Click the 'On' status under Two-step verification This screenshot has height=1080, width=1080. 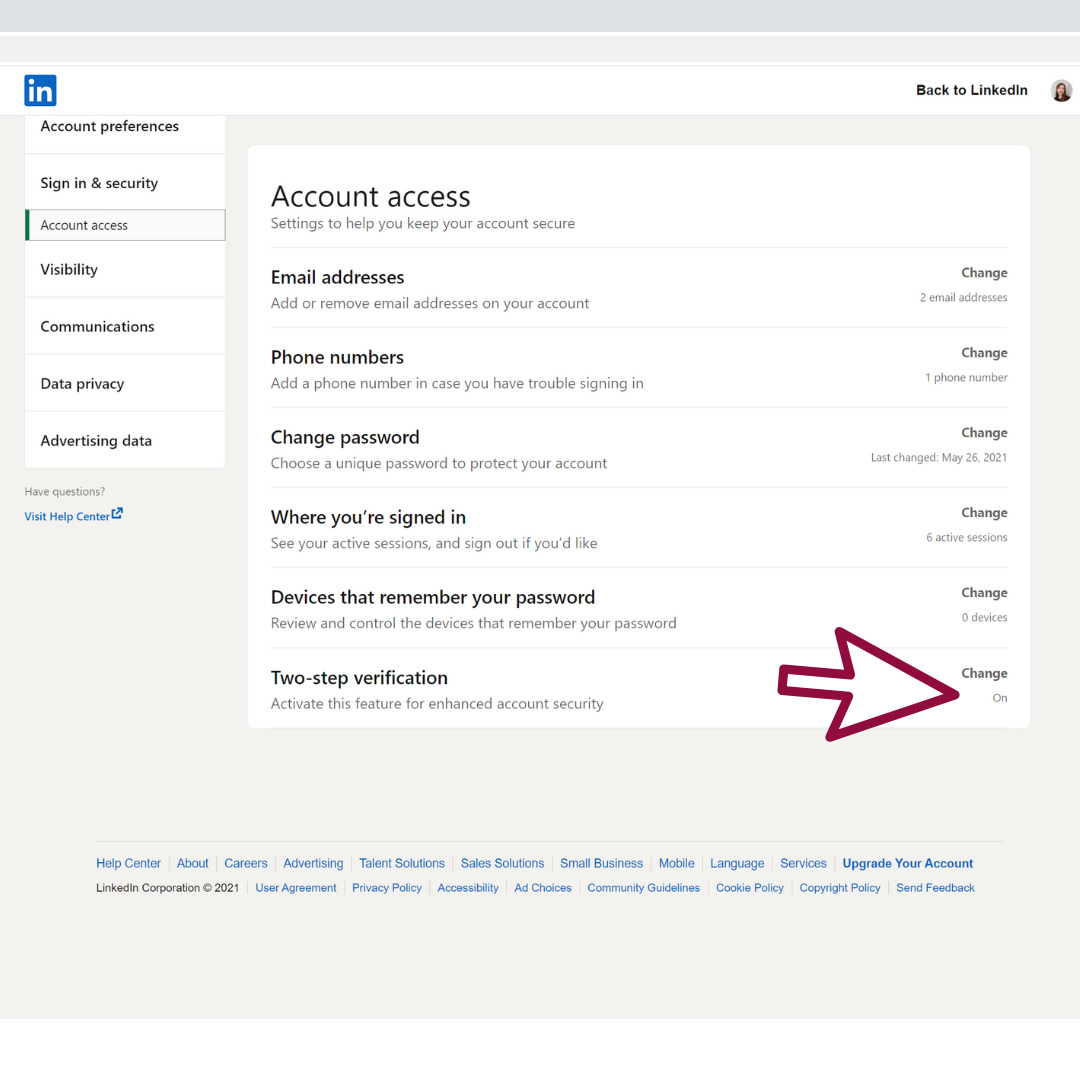(999, 698)
